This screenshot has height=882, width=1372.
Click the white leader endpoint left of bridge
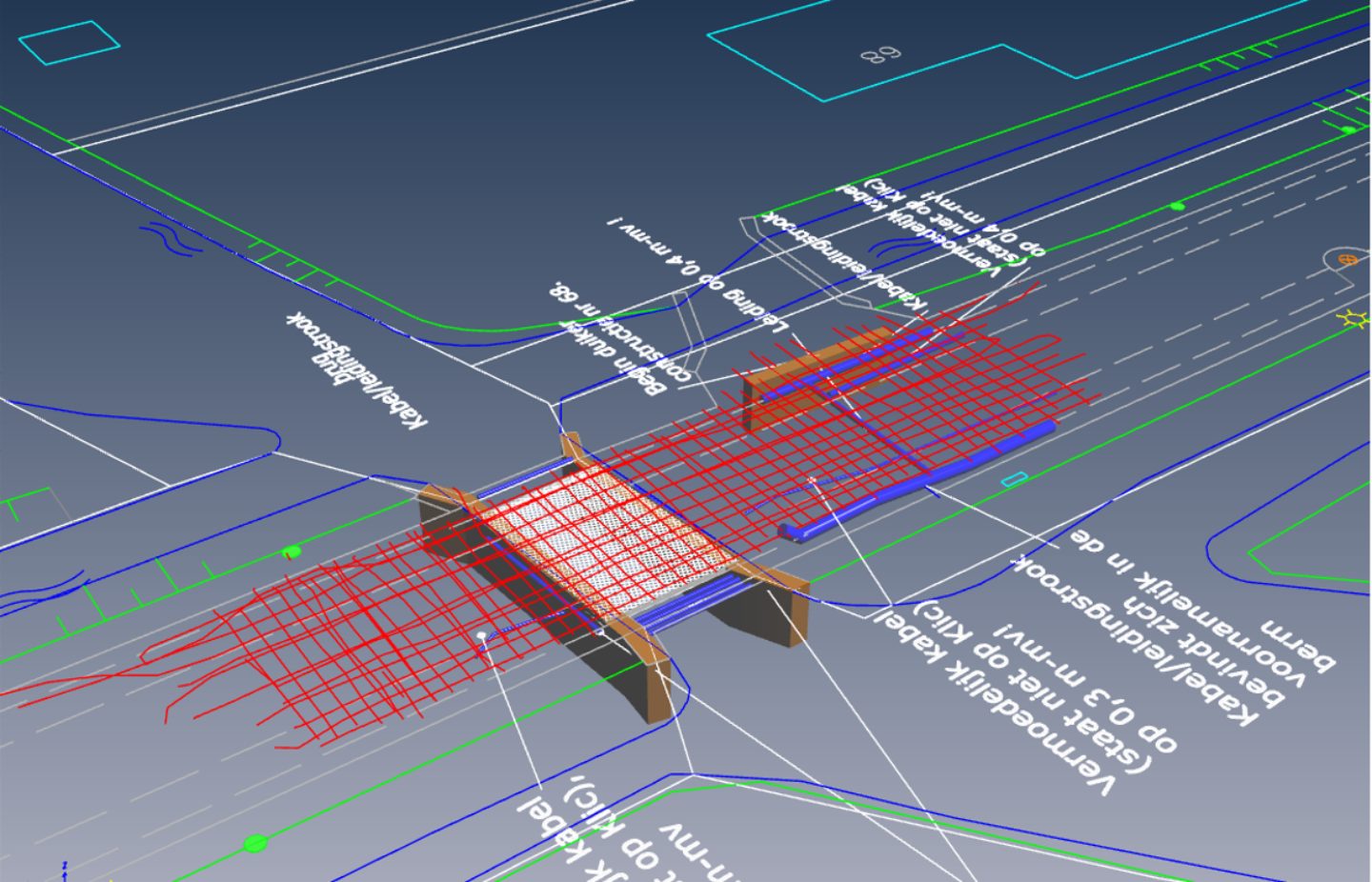[x=482, y=634]
